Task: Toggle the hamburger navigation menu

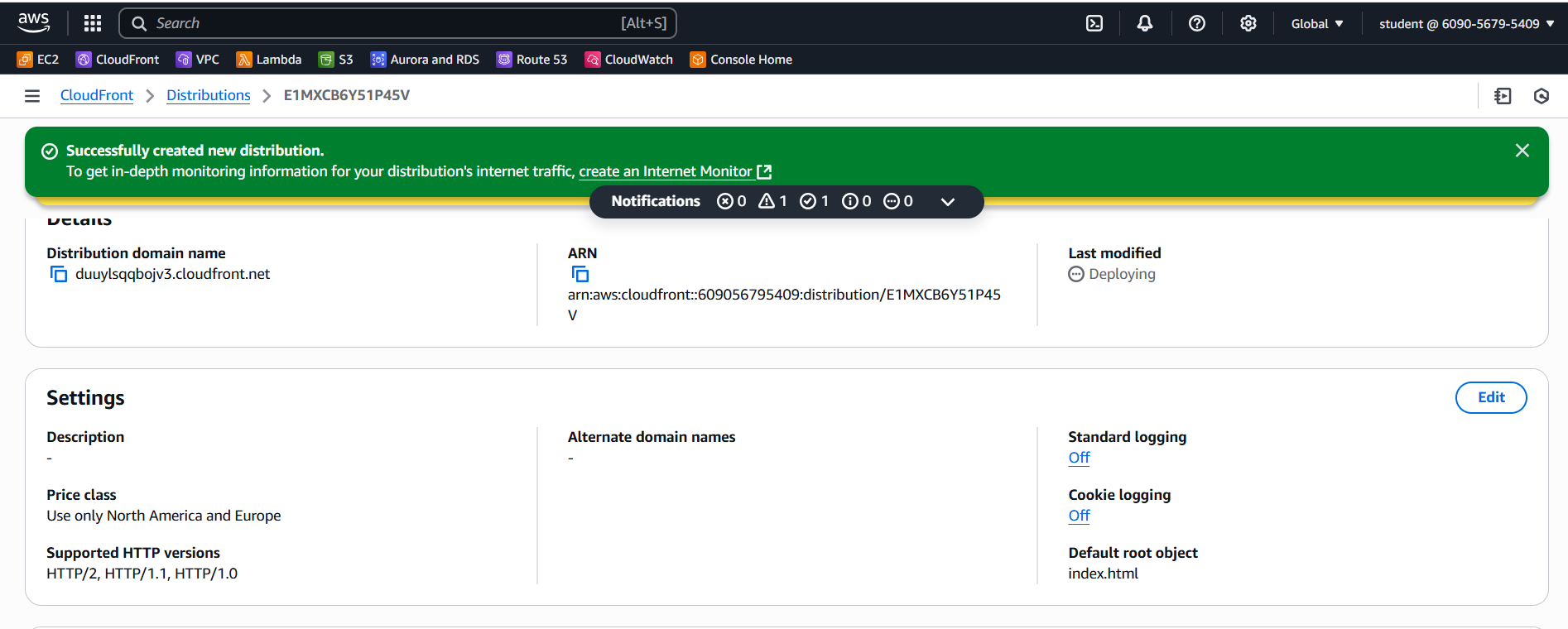Action: click(x=32, y=96)
